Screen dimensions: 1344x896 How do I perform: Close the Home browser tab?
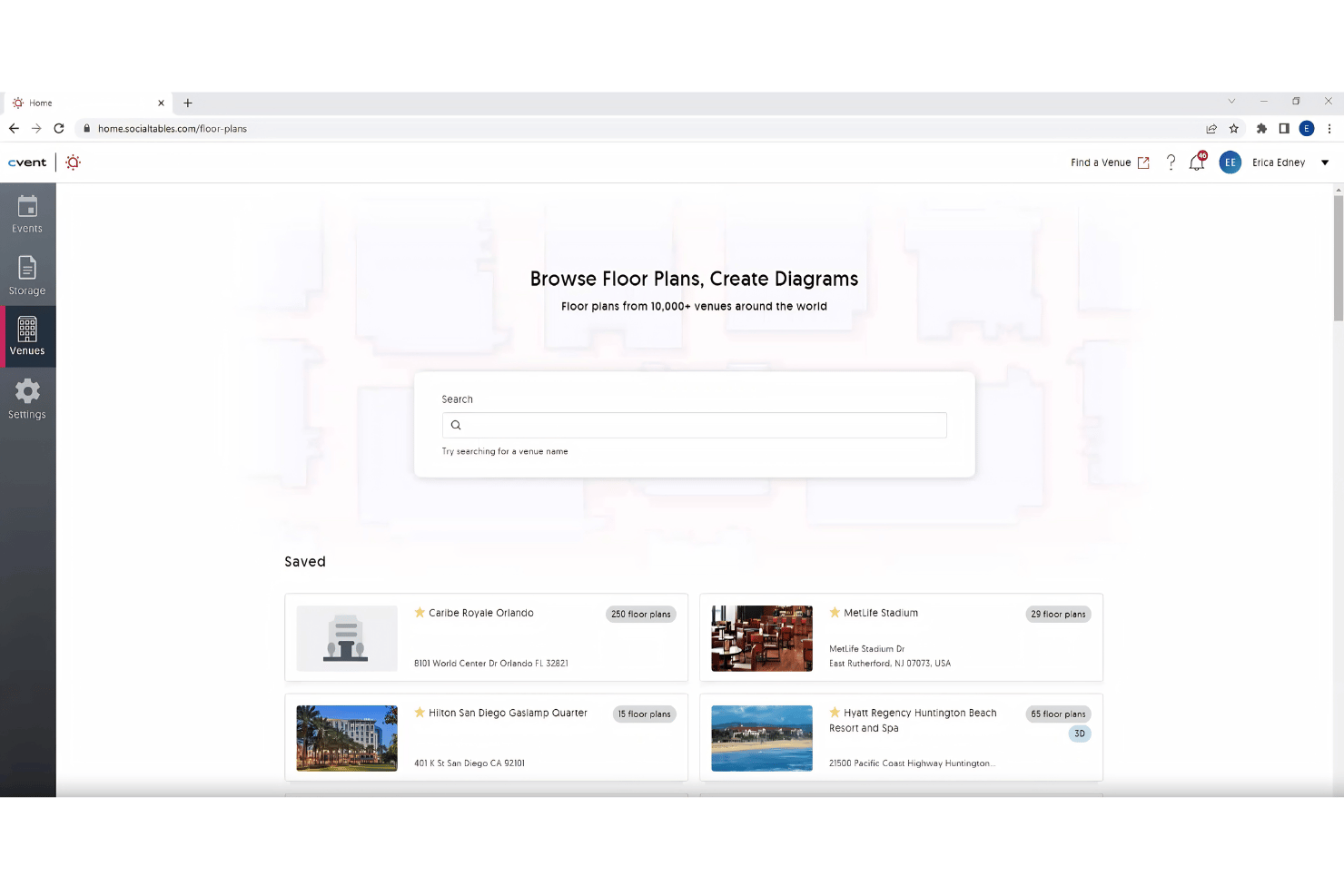click(x=161, y=103)
